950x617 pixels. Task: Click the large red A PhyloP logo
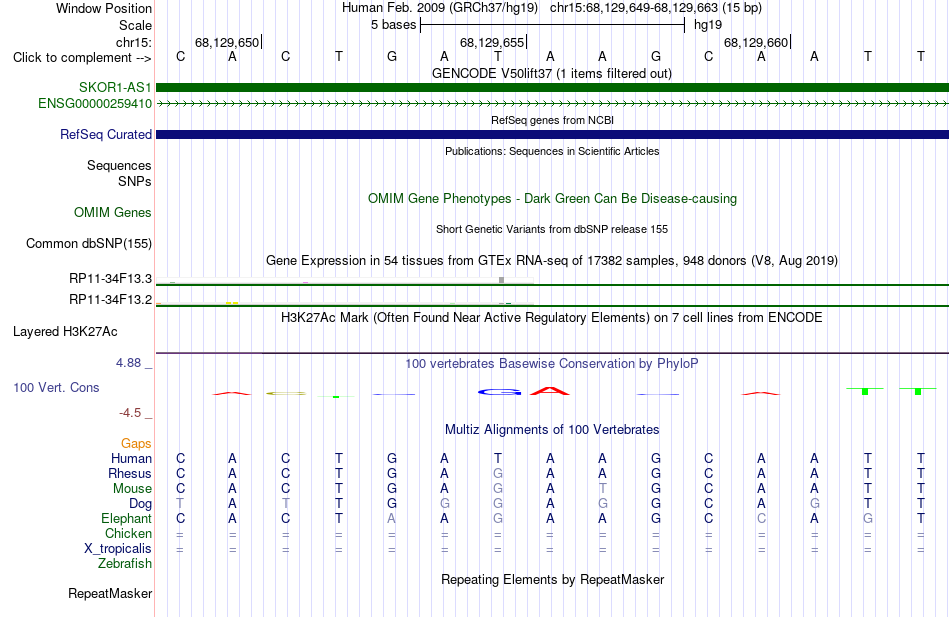point(550,390)
